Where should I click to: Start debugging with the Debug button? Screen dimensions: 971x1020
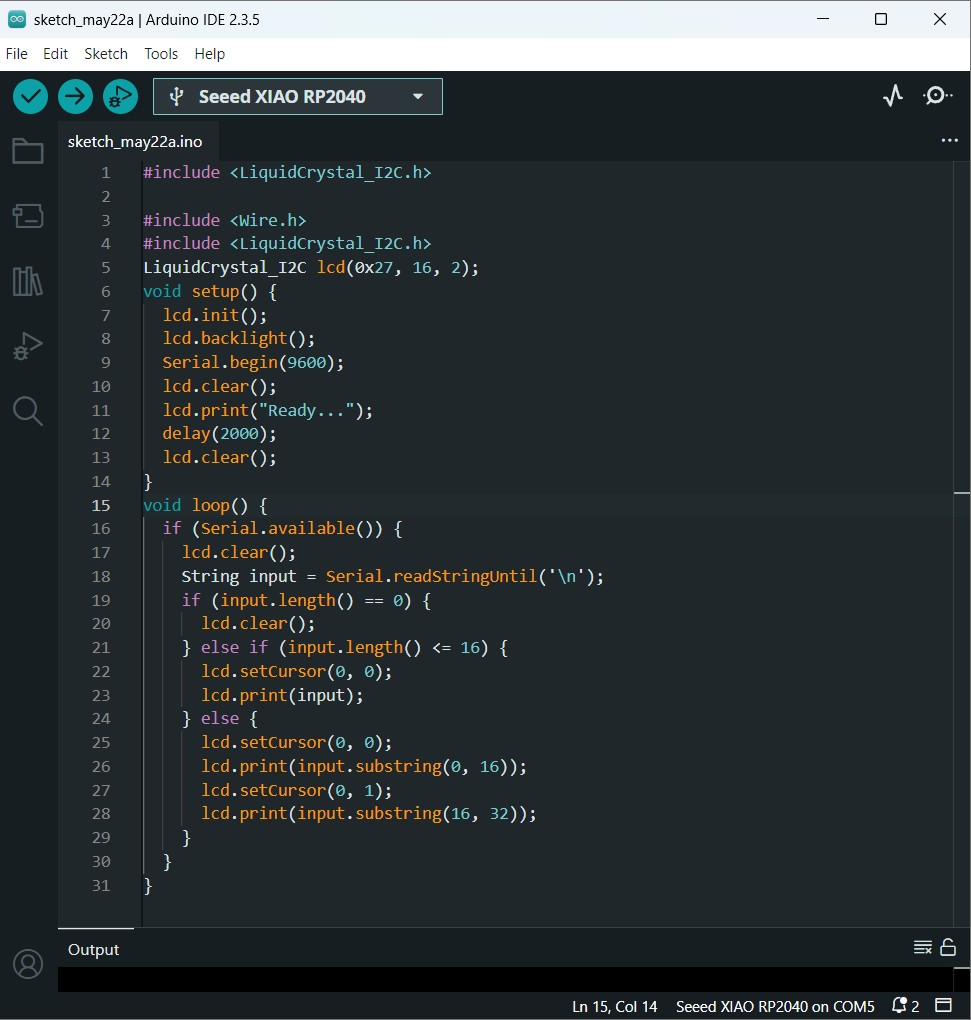(x=120, y=96)
